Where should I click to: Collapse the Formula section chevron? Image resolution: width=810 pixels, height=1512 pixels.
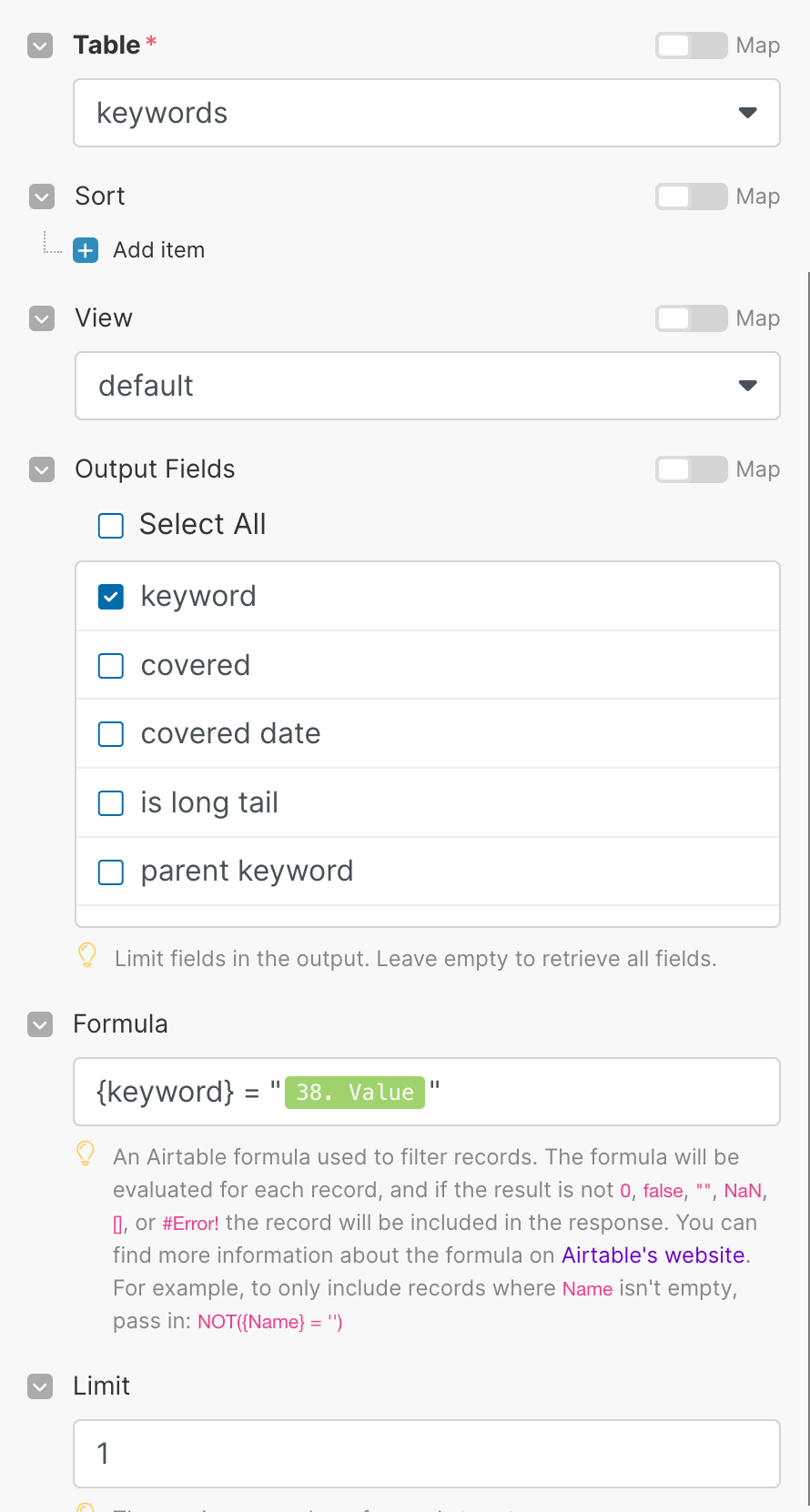tap(40, 1024)
